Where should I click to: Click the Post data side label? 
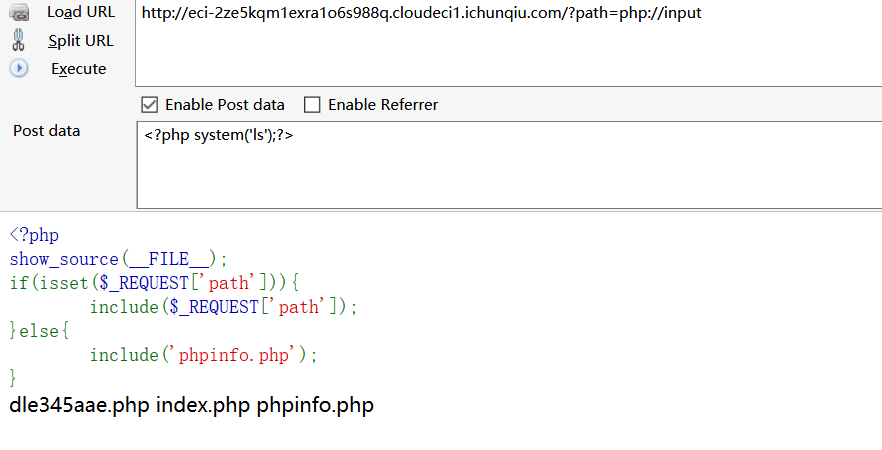tap(47, 131)
